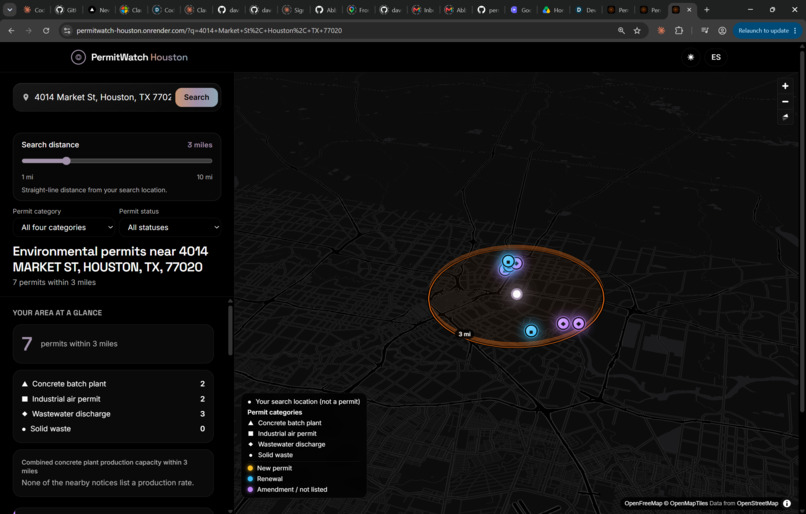This screenshot has width=806, height=514.
Task: Click the blue renewal marker at bottom of circle
Action: [x=531, y=331]
